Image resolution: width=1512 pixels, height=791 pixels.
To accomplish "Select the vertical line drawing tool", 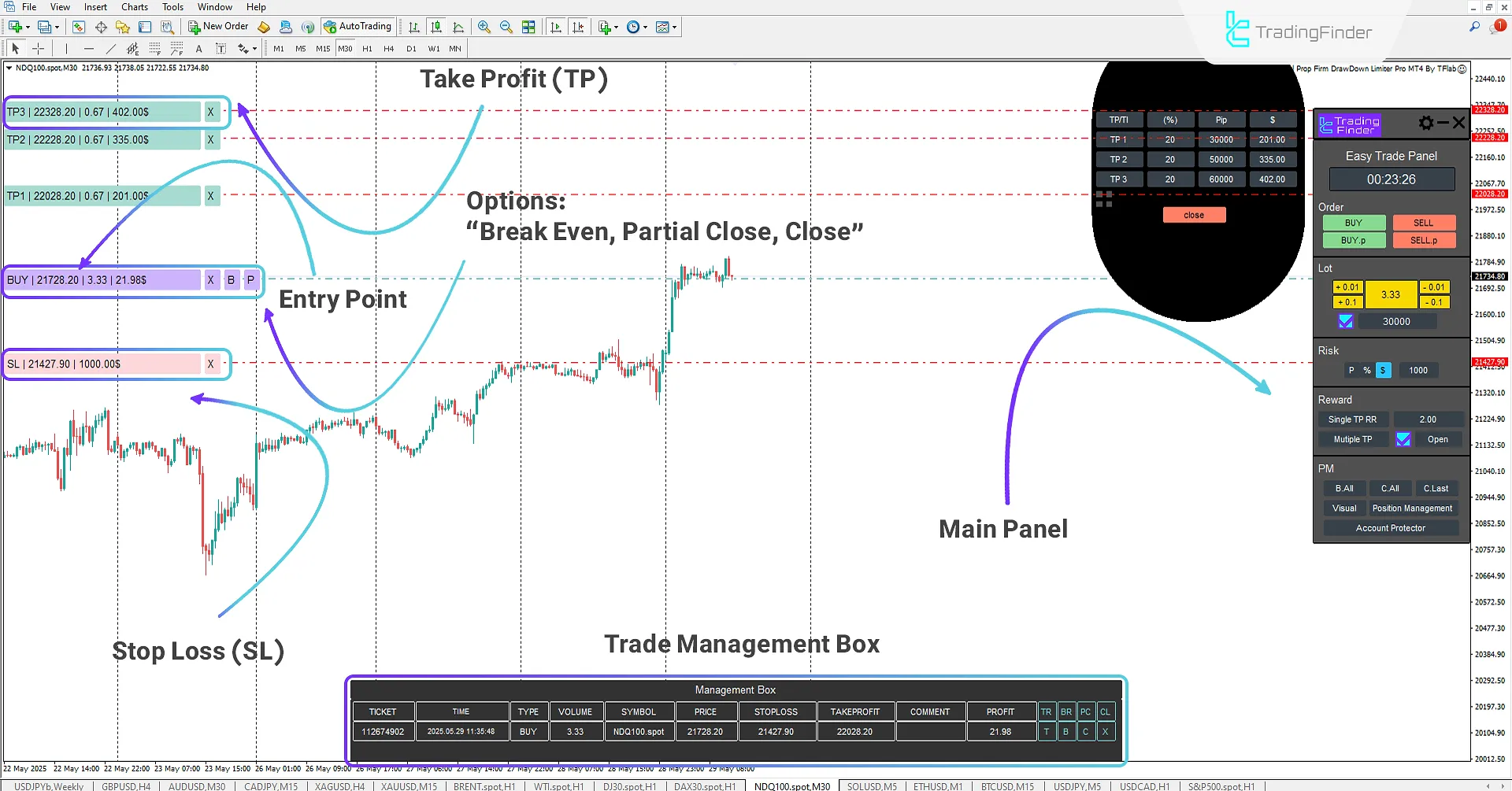I will click(66, 49).
